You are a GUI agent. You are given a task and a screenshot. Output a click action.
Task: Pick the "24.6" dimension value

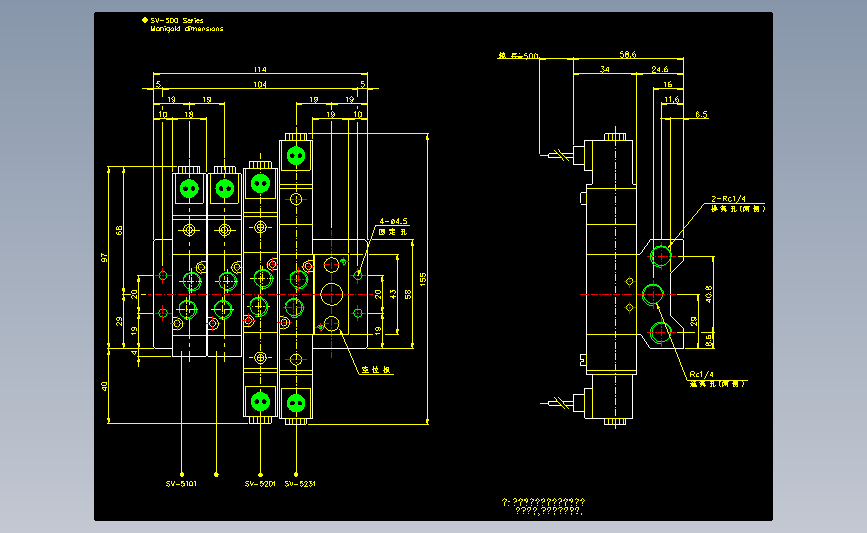(660, 69)
